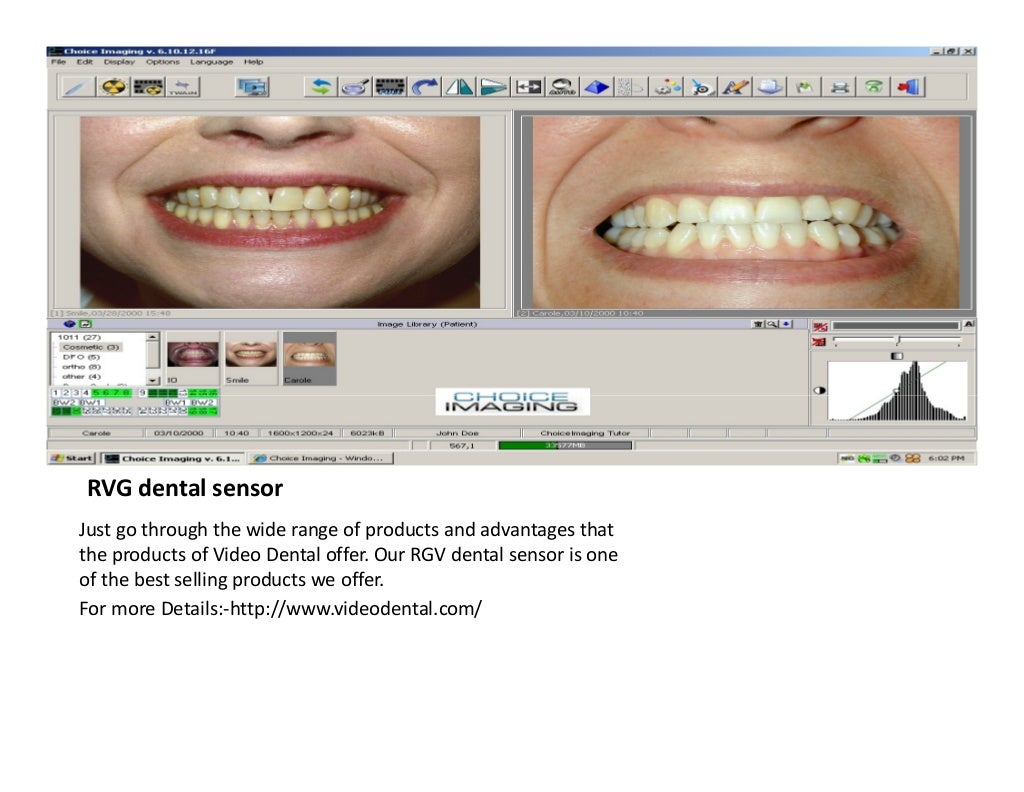Click the blue diamond 3D icon
1024x792 pixels.
pos(597,87)
